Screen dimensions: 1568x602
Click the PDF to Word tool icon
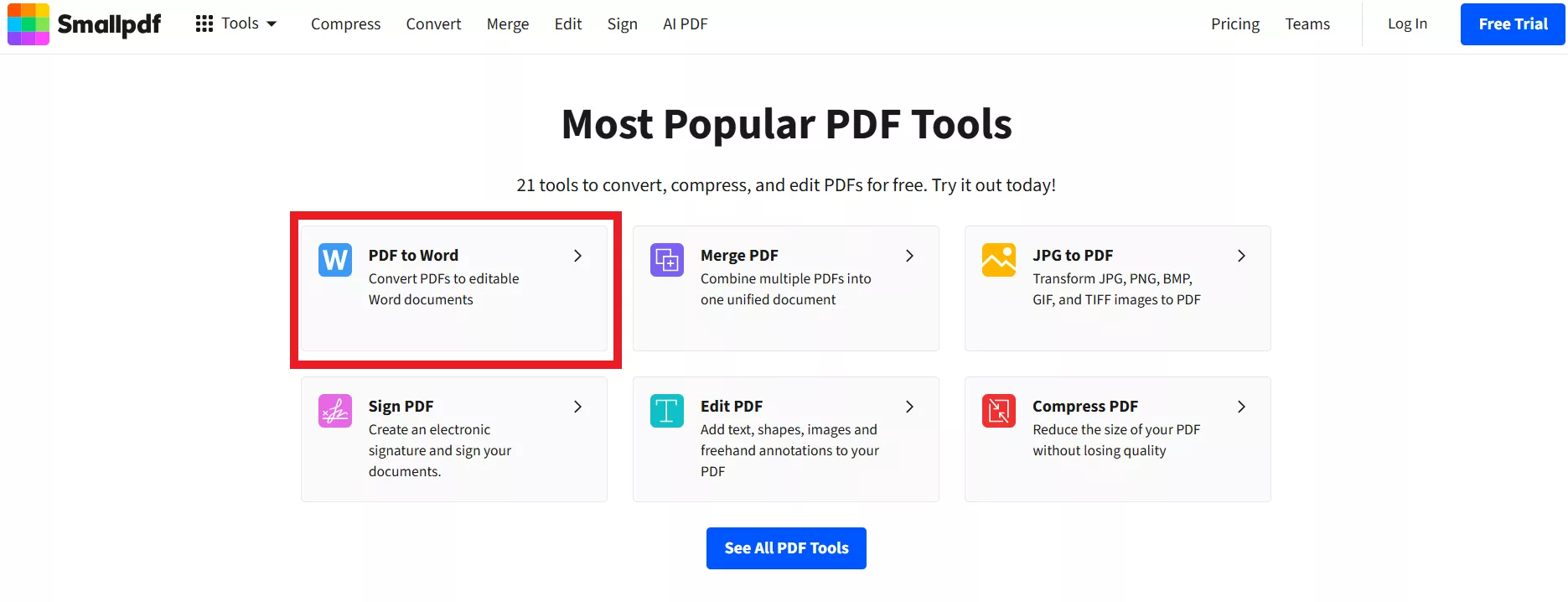[334, 260]
